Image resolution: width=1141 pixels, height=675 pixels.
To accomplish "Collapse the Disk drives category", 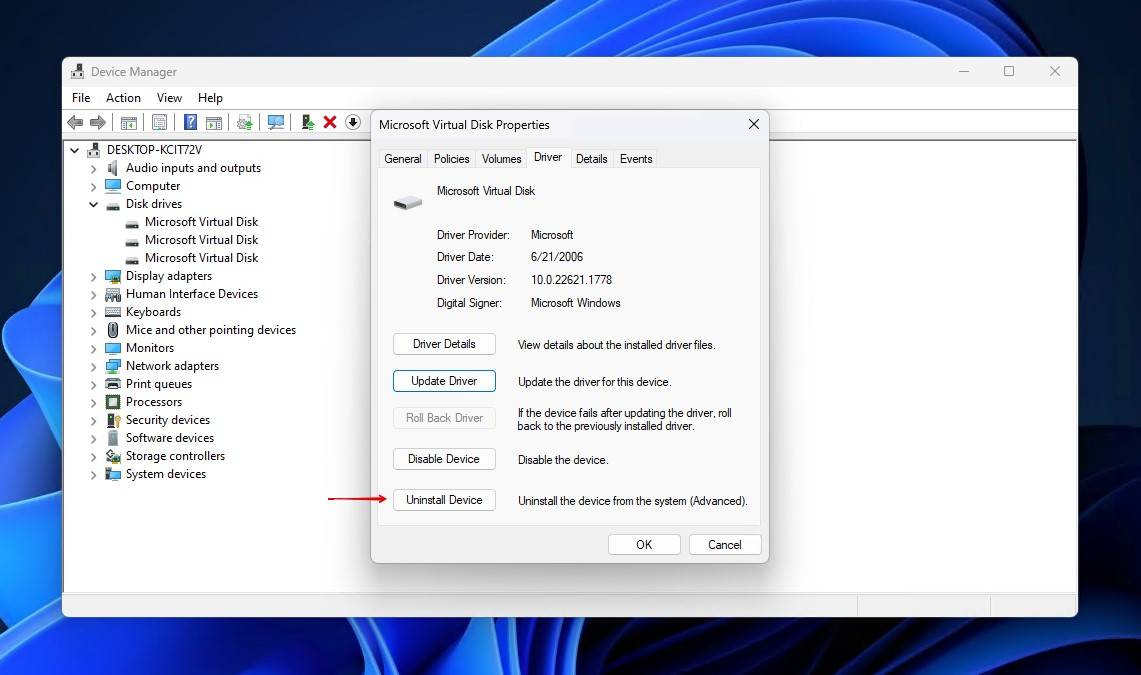I will tap(93, 204).
